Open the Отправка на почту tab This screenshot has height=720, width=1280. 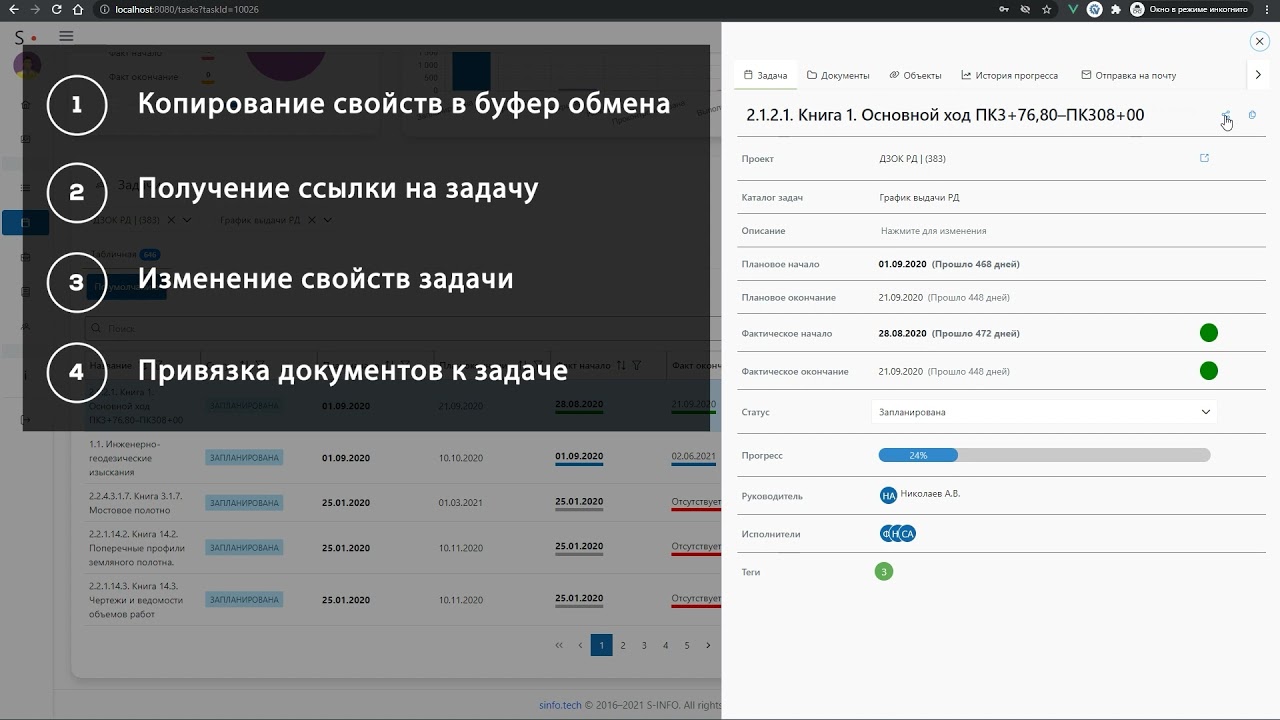pyautogui.click(x=1128, y=75)
